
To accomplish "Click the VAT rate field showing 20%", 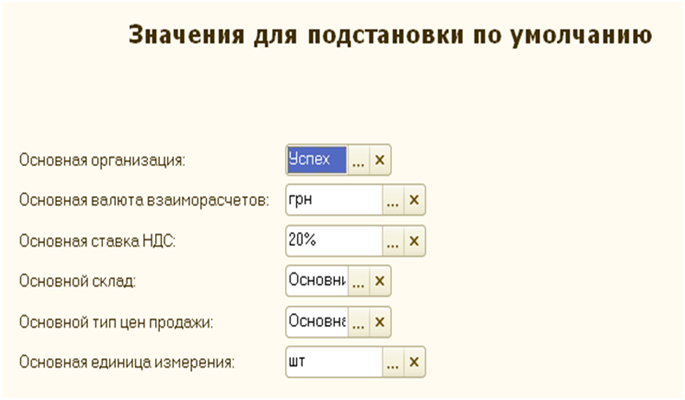I will [333, 241].
